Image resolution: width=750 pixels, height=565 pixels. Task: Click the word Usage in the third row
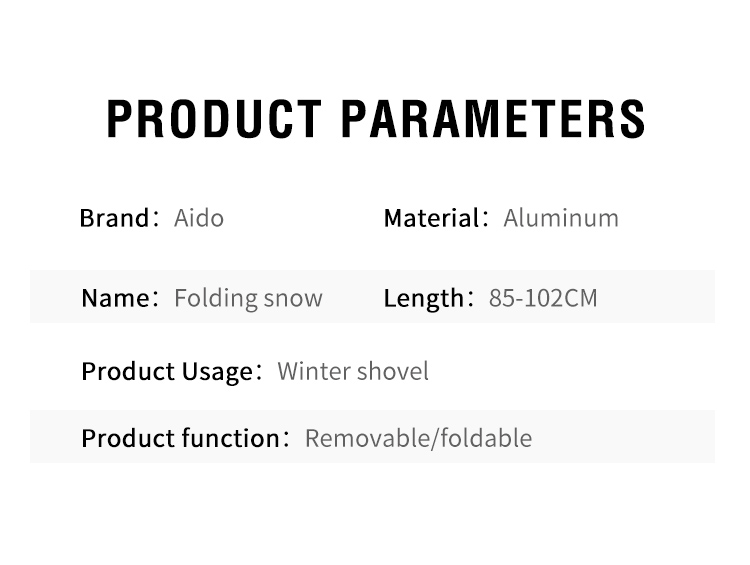[x=217, y=373]
